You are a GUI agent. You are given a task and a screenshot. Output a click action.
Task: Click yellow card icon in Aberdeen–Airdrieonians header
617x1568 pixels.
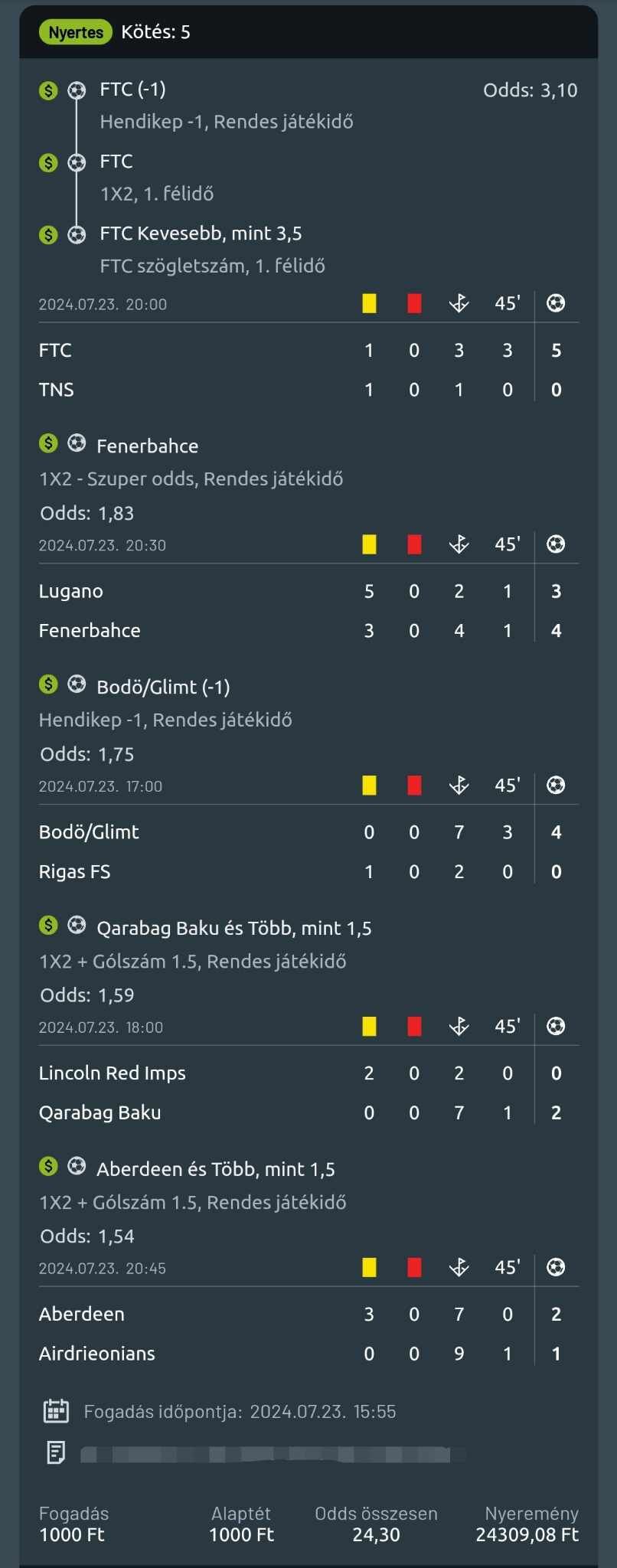(369, 1268)
